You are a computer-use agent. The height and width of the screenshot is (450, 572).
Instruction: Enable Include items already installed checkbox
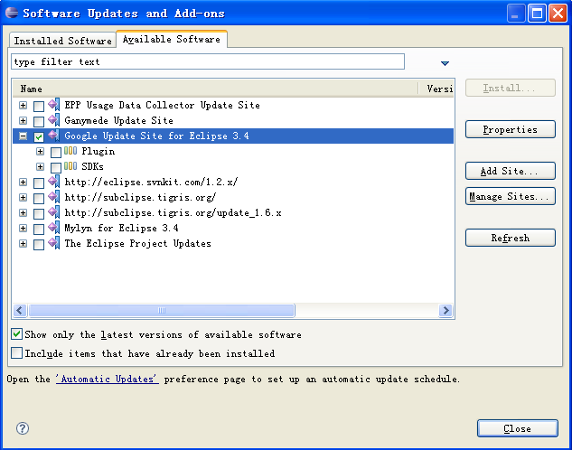pyautogui.click(x=17, y=353)
